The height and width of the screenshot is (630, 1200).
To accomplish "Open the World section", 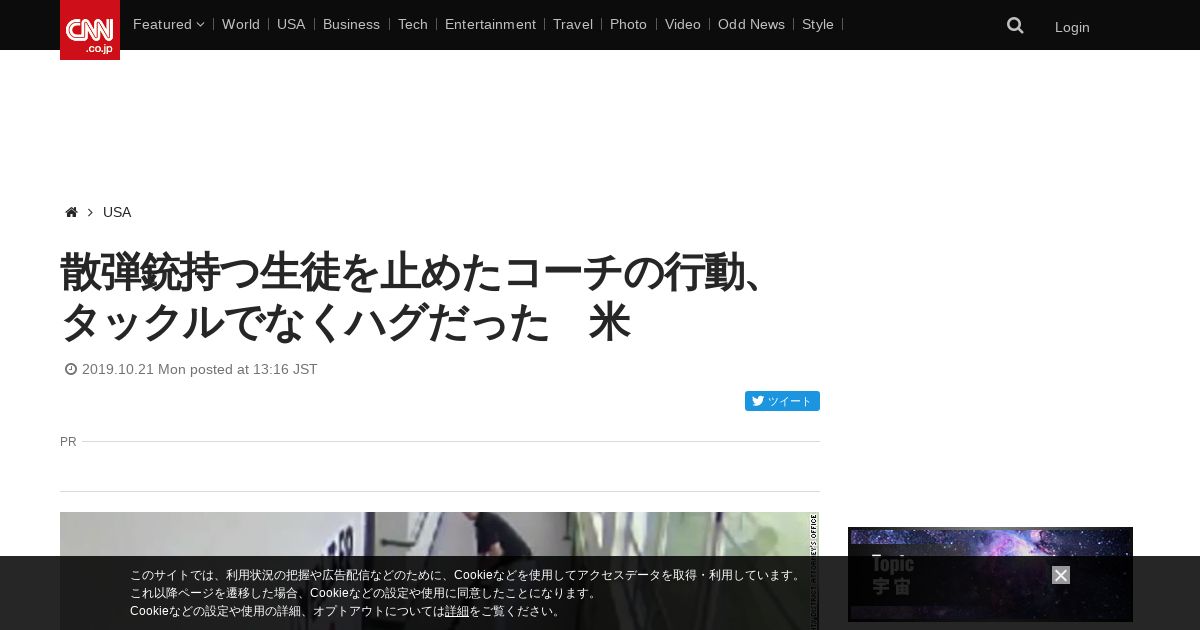I will pyautogui.click(x=241, y=24).
